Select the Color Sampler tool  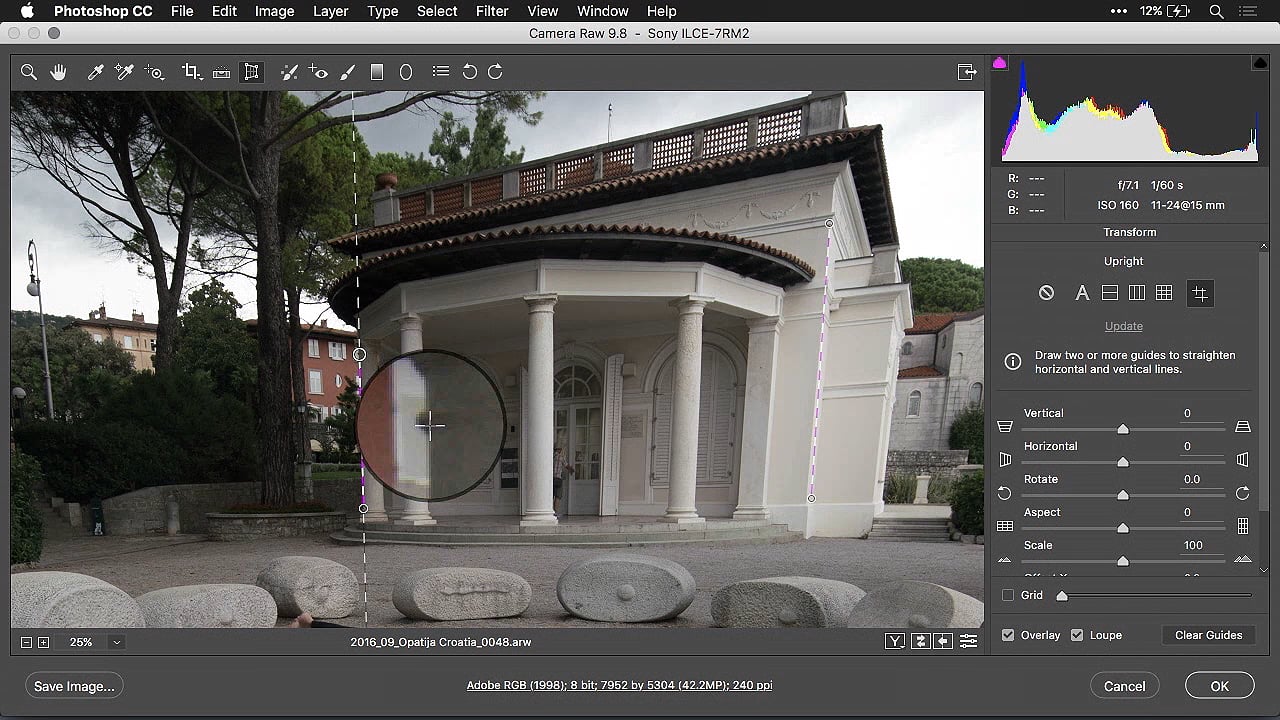point(124,72)
